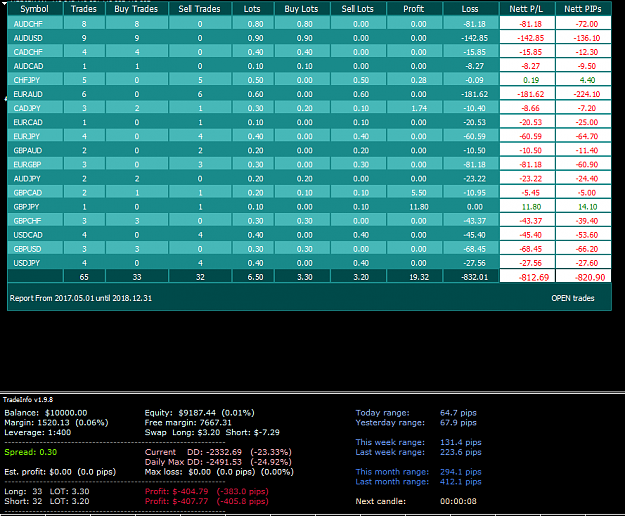Click the Free margin 7667.31 text
Viewport: 625px width, 516px height.
188,423
